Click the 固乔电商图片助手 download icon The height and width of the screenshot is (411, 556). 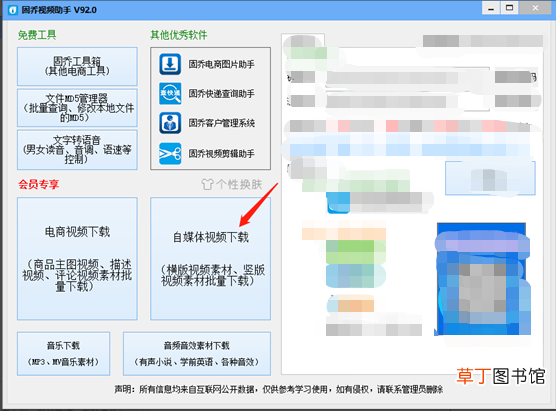pyautogui.click(x=170, y=64)
